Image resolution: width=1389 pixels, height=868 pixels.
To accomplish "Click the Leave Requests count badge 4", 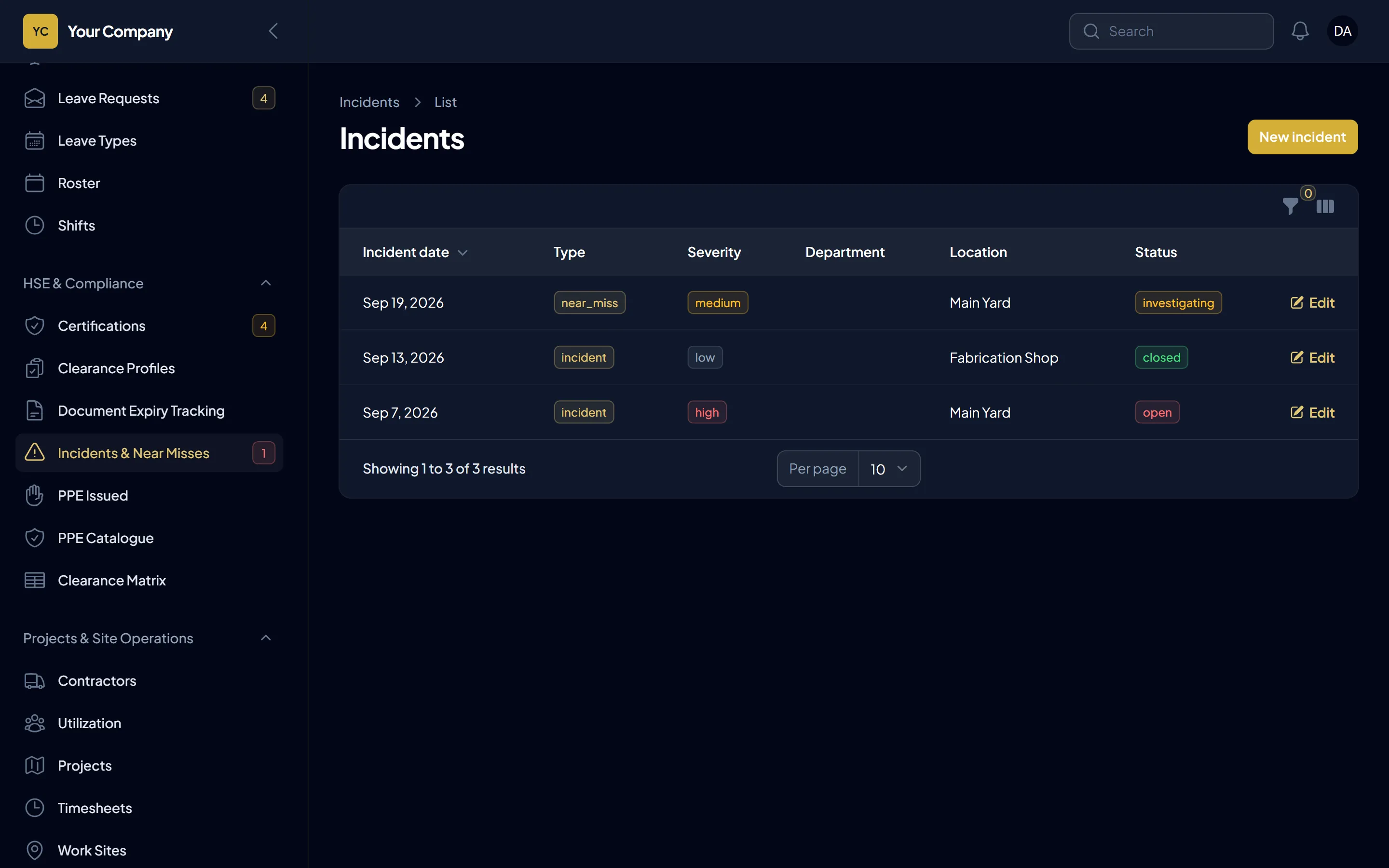I will (x=263, y=98).
